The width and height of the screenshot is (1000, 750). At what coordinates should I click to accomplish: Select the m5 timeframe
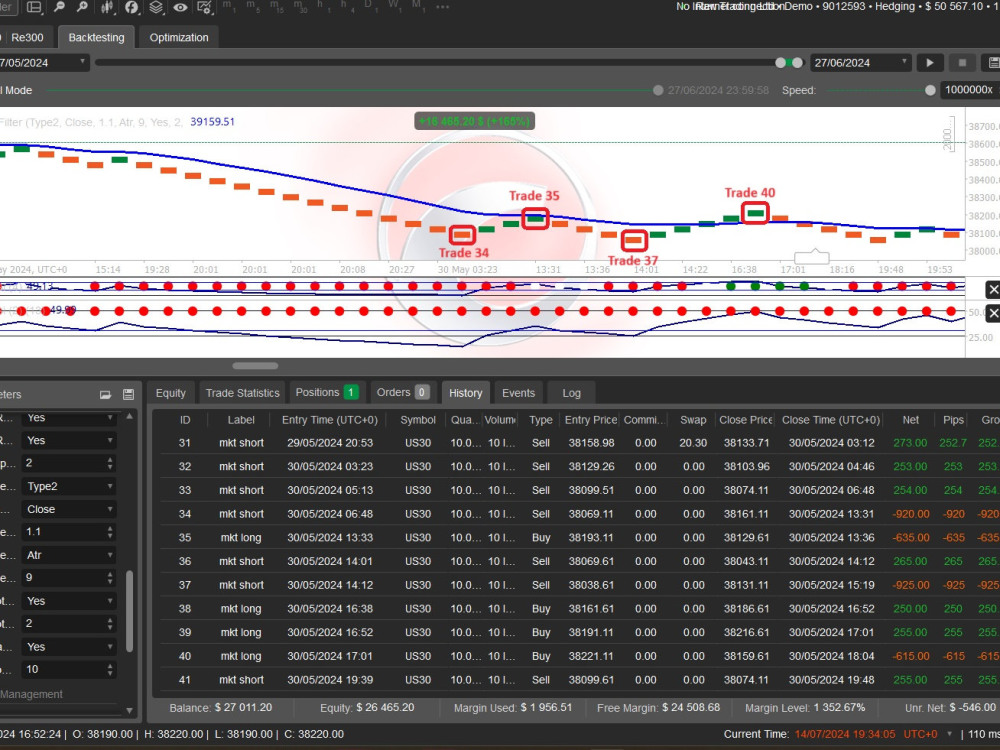[x=252, y=6]
